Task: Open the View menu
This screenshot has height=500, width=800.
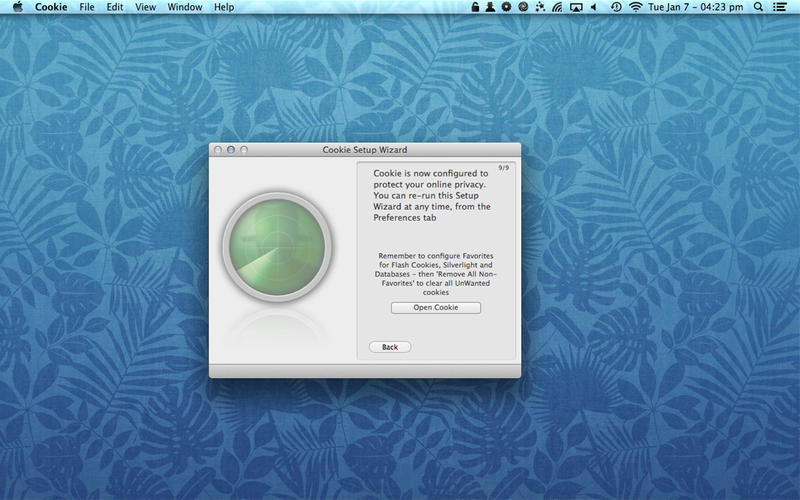Action: [x=145, y=7]
